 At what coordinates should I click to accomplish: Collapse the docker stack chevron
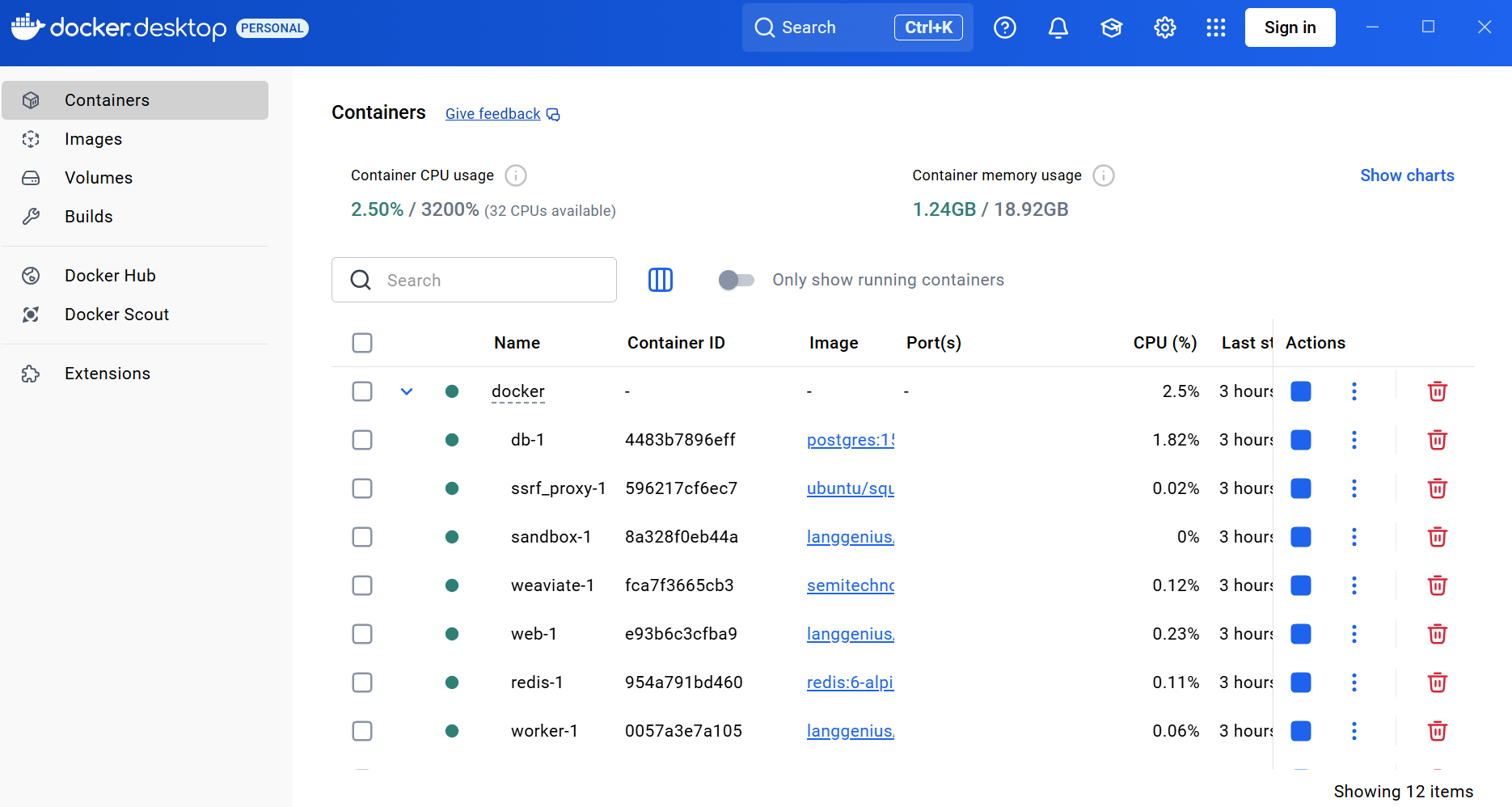pyautogui.click(x=407, y=391)
